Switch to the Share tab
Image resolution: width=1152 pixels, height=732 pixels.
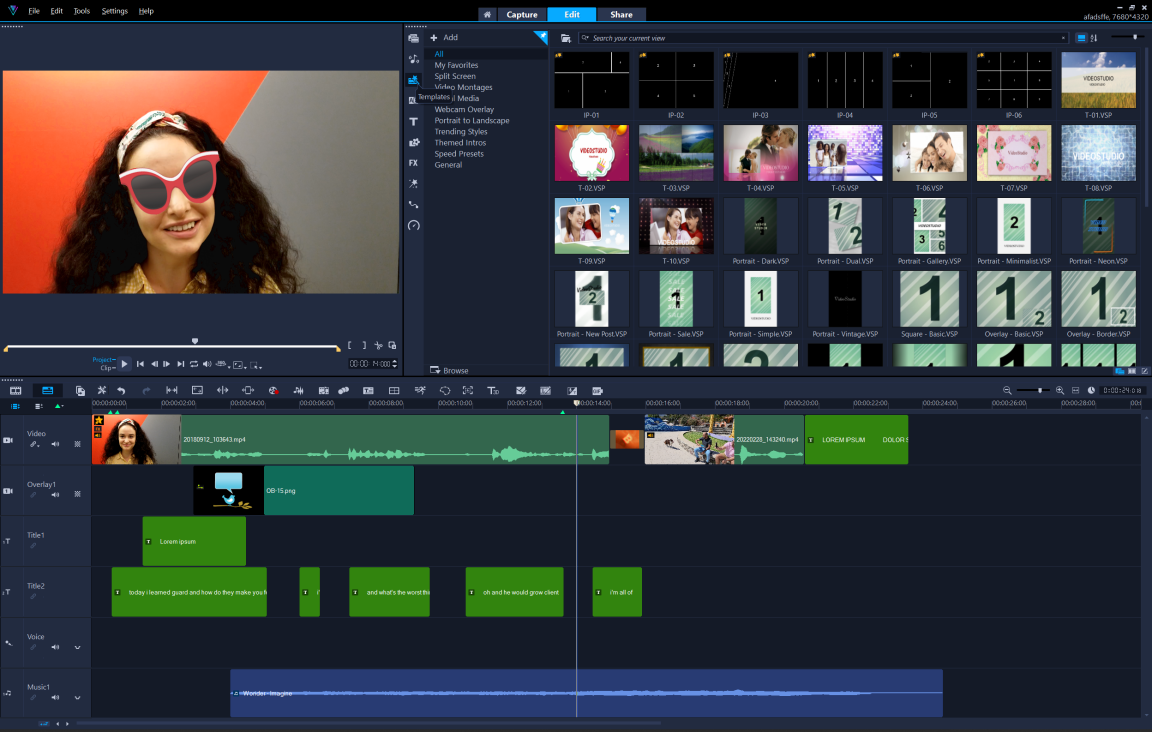pyautogui.click(x=621, y=14)
